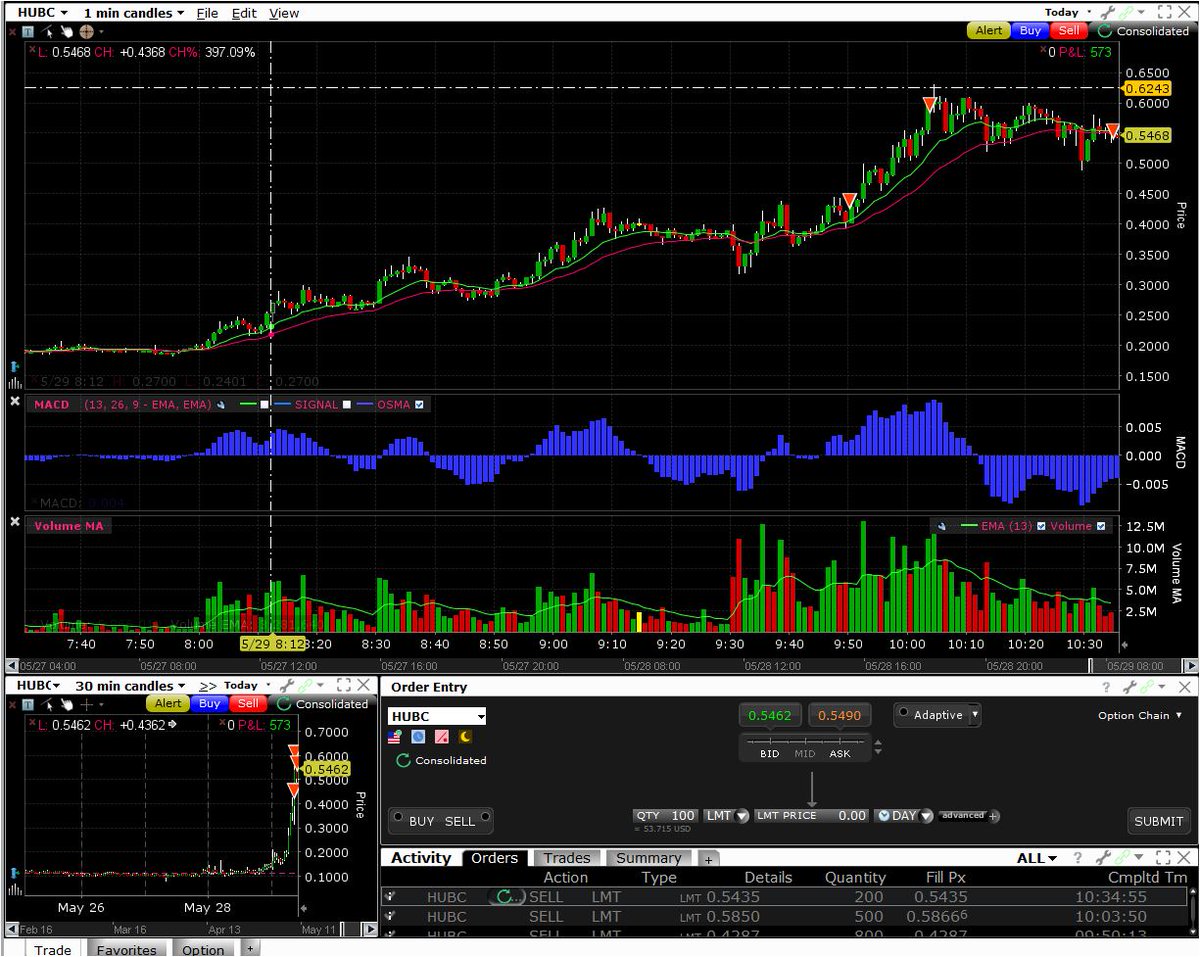1200x957 pixels.
Task: Click the 0.6243 price label on price axis
Action: (x=1145, y=88)
